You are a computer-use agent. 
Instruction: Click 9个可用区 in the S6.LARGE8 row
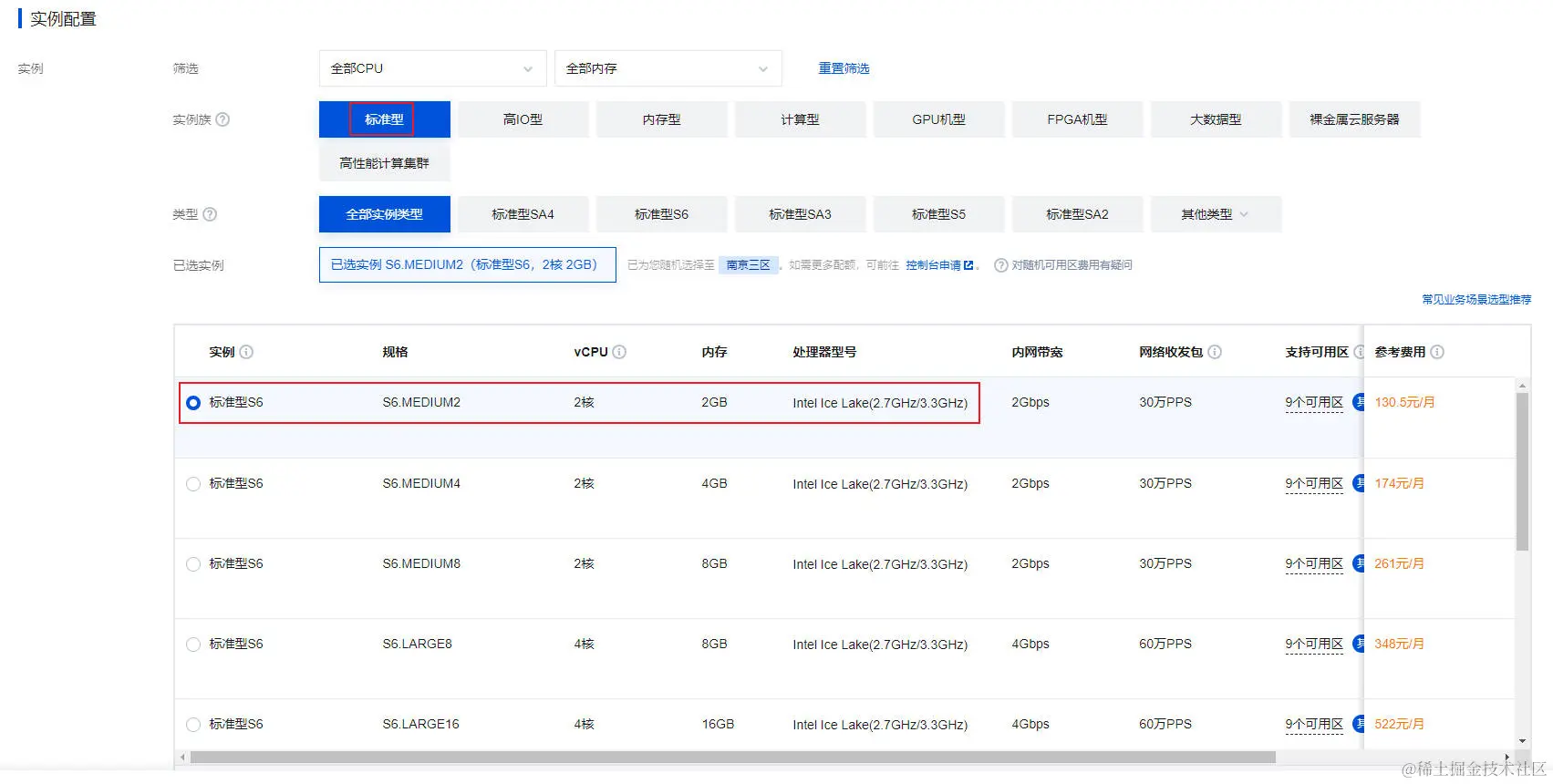(x=1314, y=645)
